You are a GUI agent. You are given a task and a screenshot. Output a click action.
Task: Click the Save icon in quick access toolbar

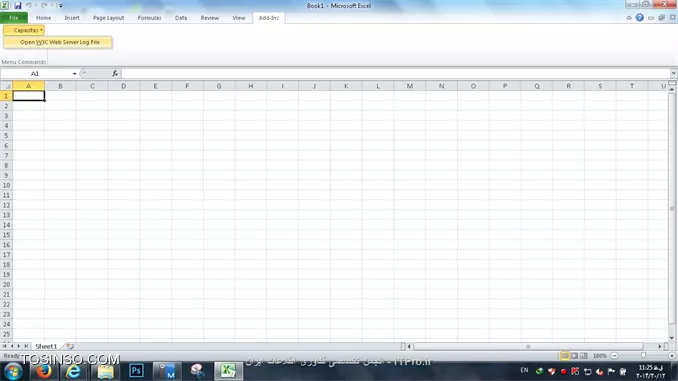[x=18, y=6]
